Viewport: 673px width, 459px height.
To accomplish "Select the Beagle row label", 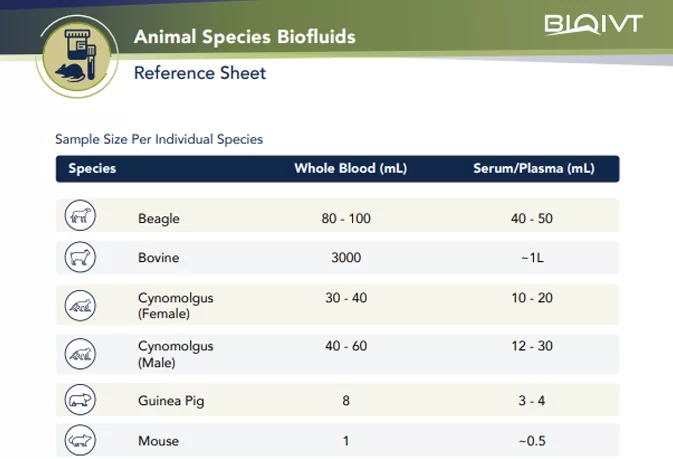I will click(x=159, y=217).
